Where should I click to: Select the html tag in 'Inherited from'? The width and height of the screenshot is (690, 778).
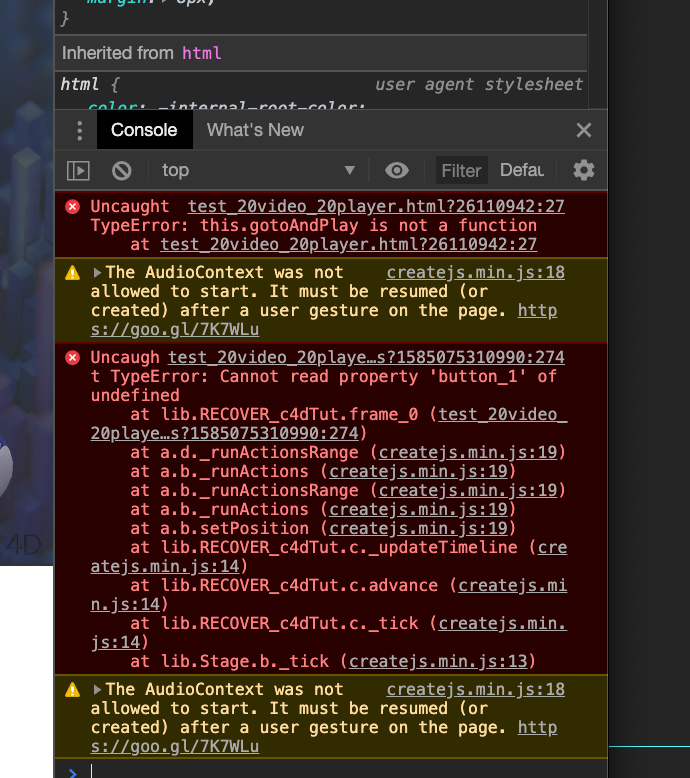201,53
